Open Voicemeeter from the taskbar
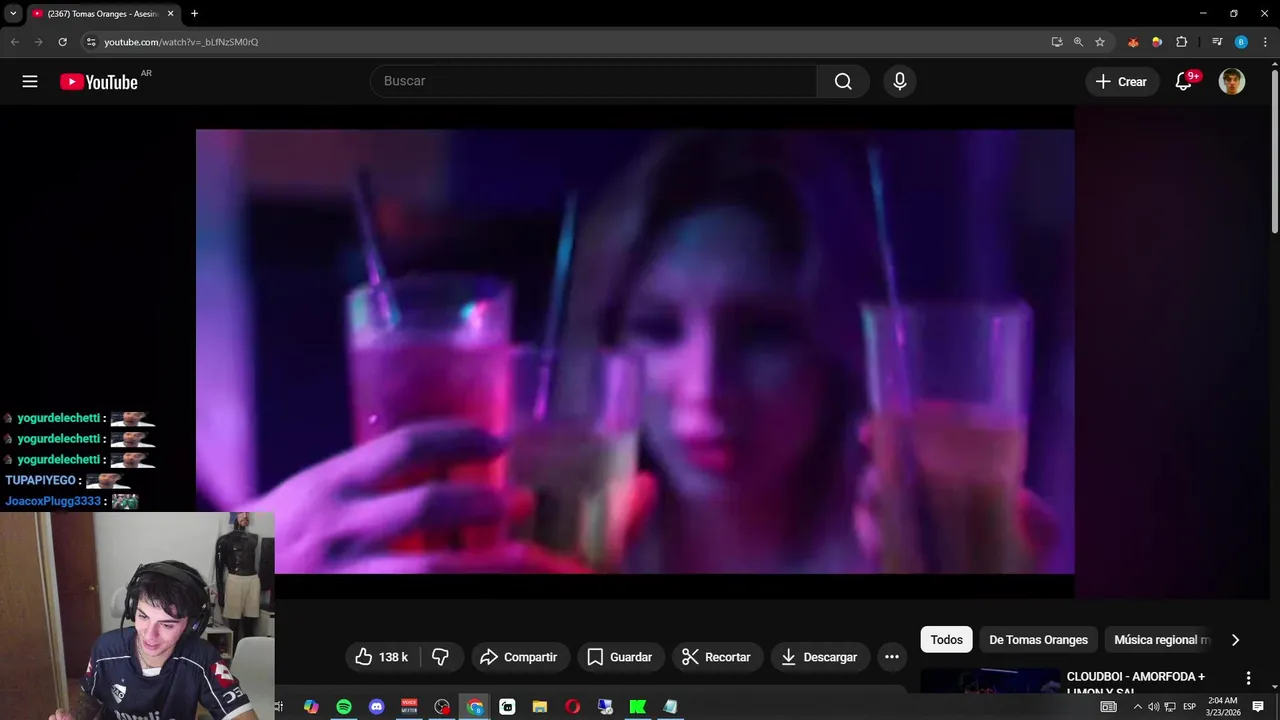 click(x=409, y=707)
